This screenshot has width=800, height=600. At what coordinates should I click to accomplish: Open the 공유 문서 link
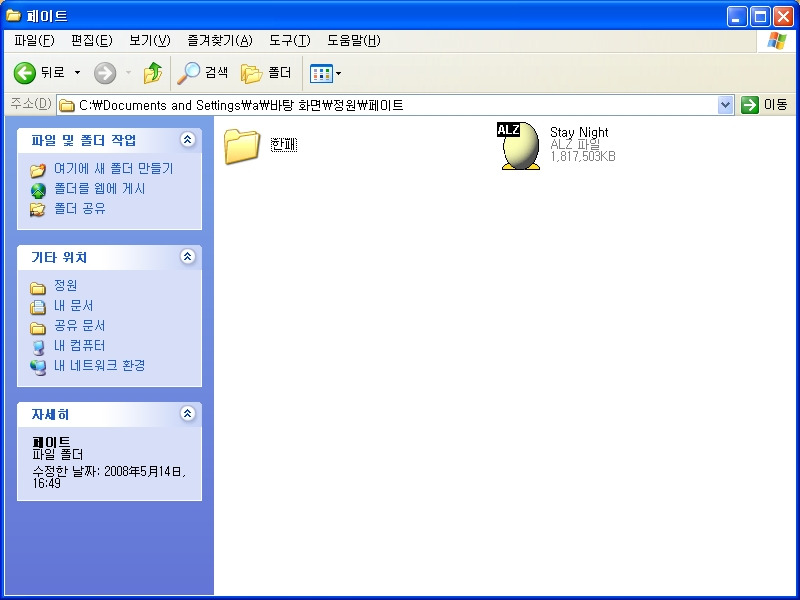point(80,326)
